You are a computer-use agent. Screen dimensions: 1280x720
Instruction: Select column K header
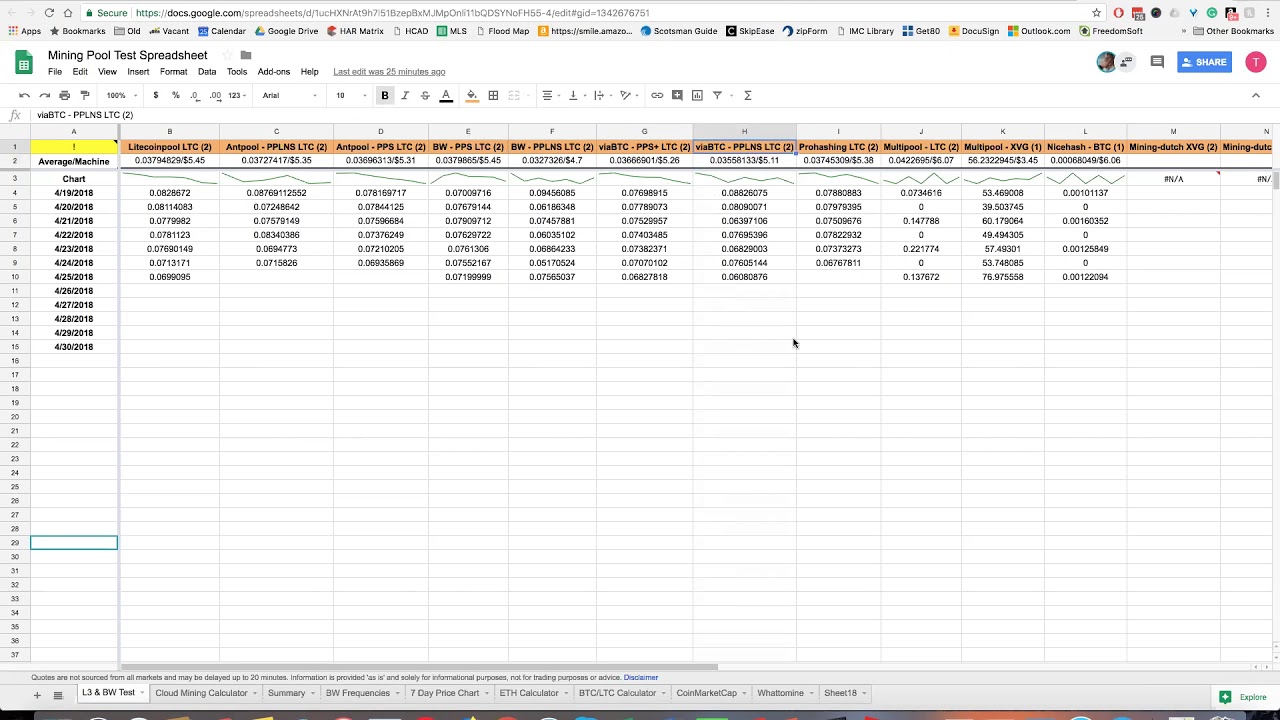point(1003,132)
